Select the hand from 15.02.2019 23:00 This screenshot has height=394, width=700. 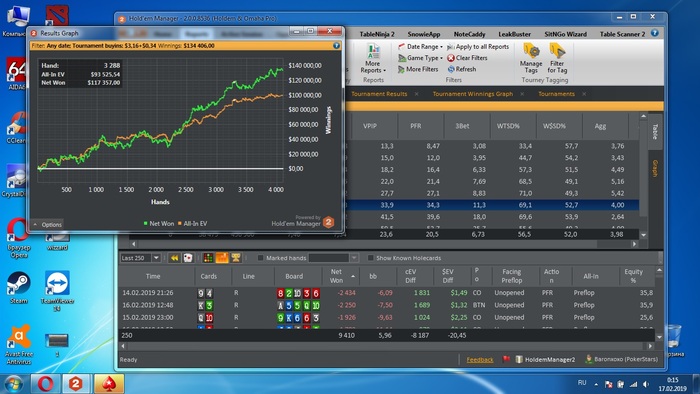[x=387, y=318]
